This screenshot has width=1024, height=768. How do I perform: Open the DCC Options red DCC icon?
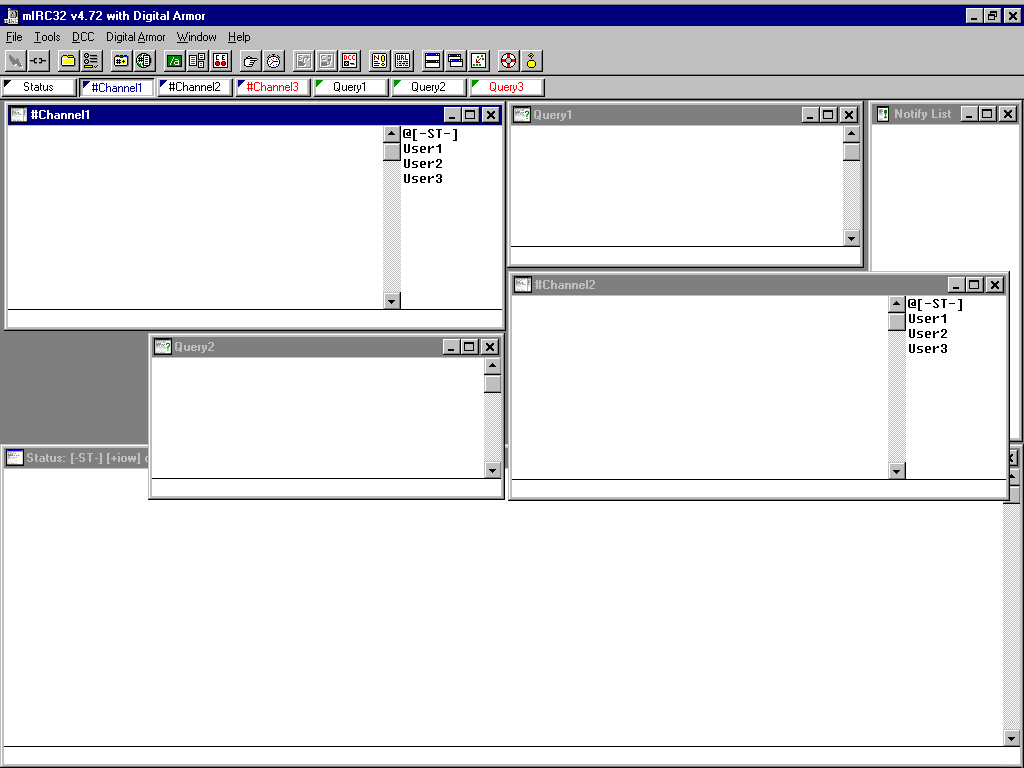349,61
